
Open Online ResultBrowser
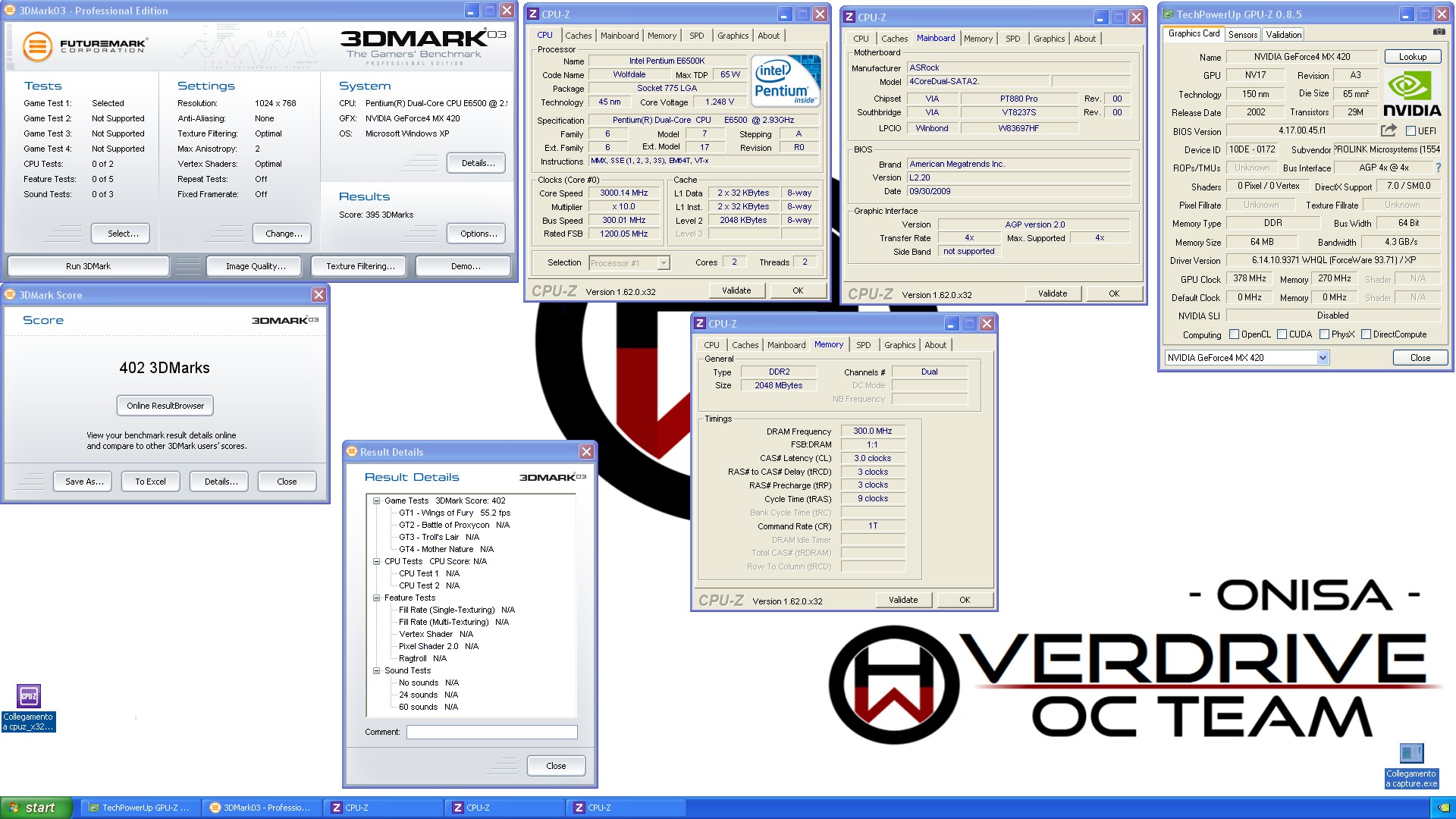click(x=165, y=406)
